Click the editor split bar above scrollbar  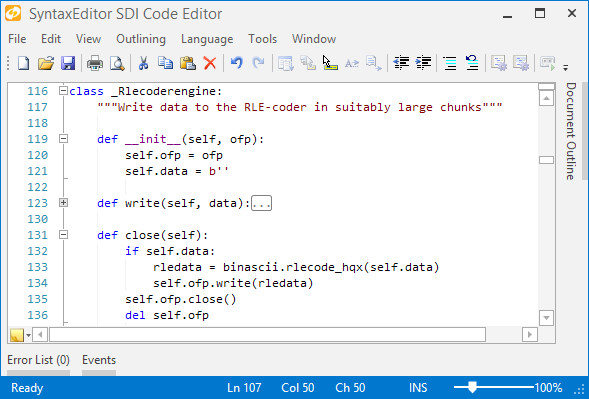click(547, 86)
